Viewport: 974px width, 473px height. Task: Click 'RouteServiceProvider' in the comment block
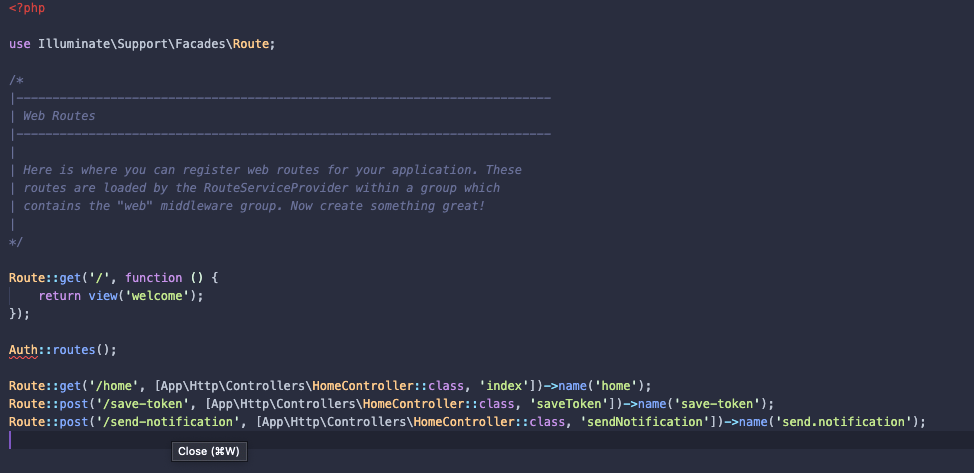click(276, 188)
